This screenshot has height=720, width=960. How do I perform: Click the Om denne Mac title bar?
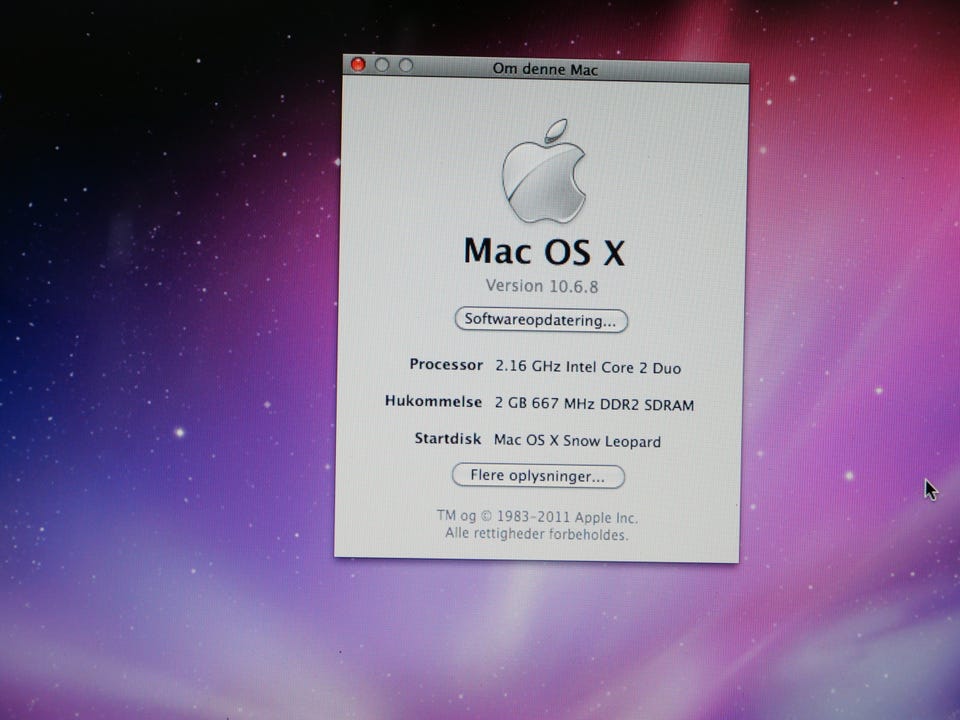point(546,69)
